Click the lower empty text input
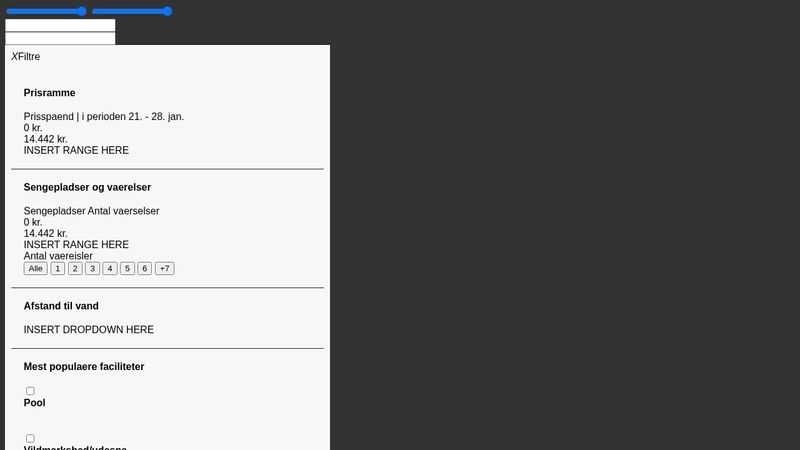This screenshot has height=450, width=800. tap(60, 38)
